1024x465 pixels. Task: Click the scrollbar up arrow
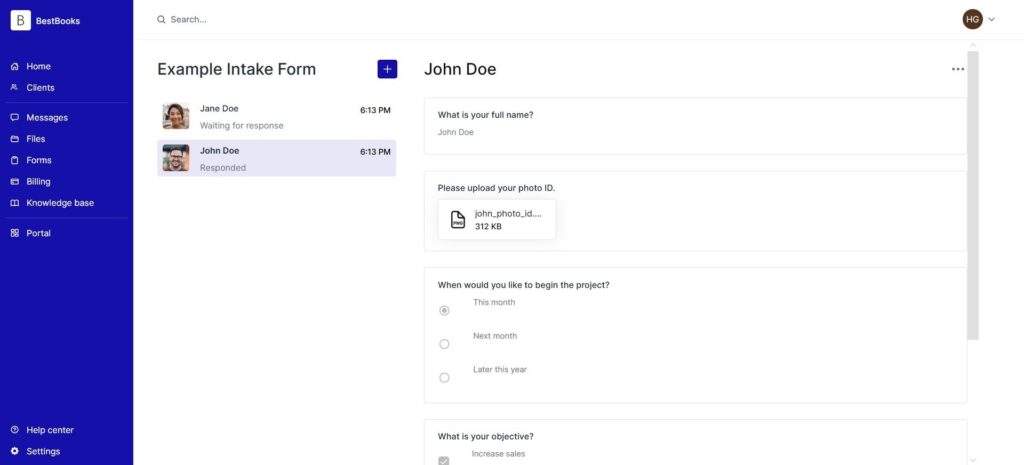pyautogui.click(x=973, y=45)
